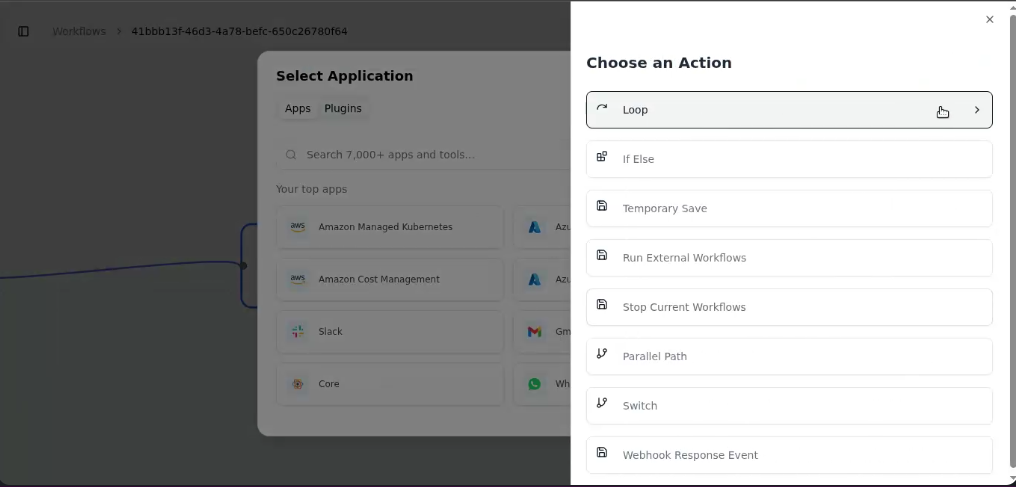1016x487 pixels.
Task: Click the Search 7,000+ apps field
Action: pos(428,155)
